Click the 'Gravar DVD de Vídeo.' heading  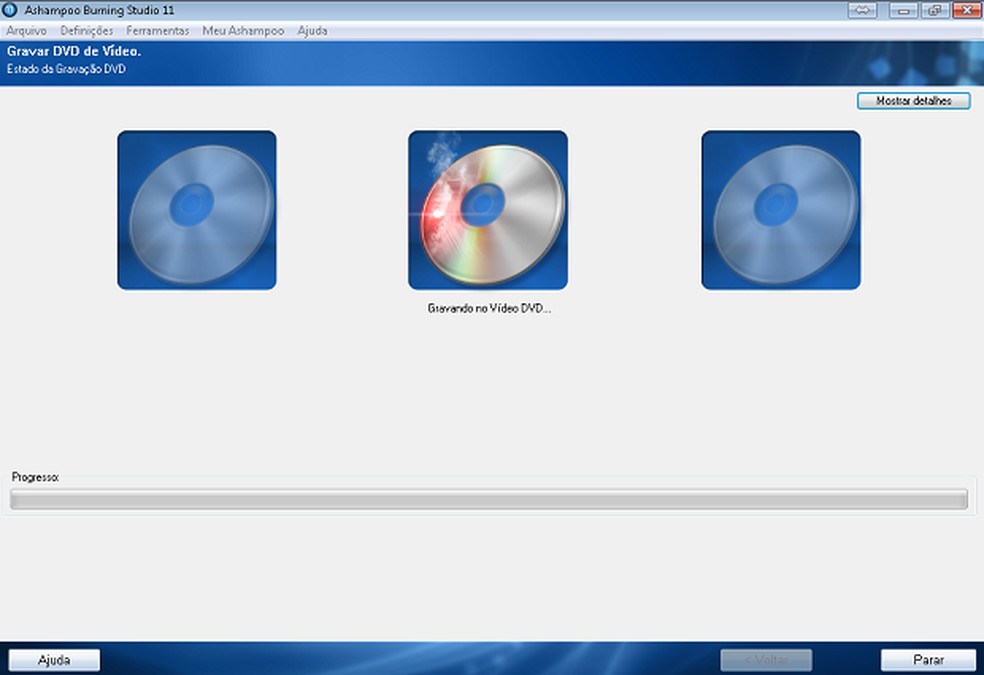pos(74,51)
